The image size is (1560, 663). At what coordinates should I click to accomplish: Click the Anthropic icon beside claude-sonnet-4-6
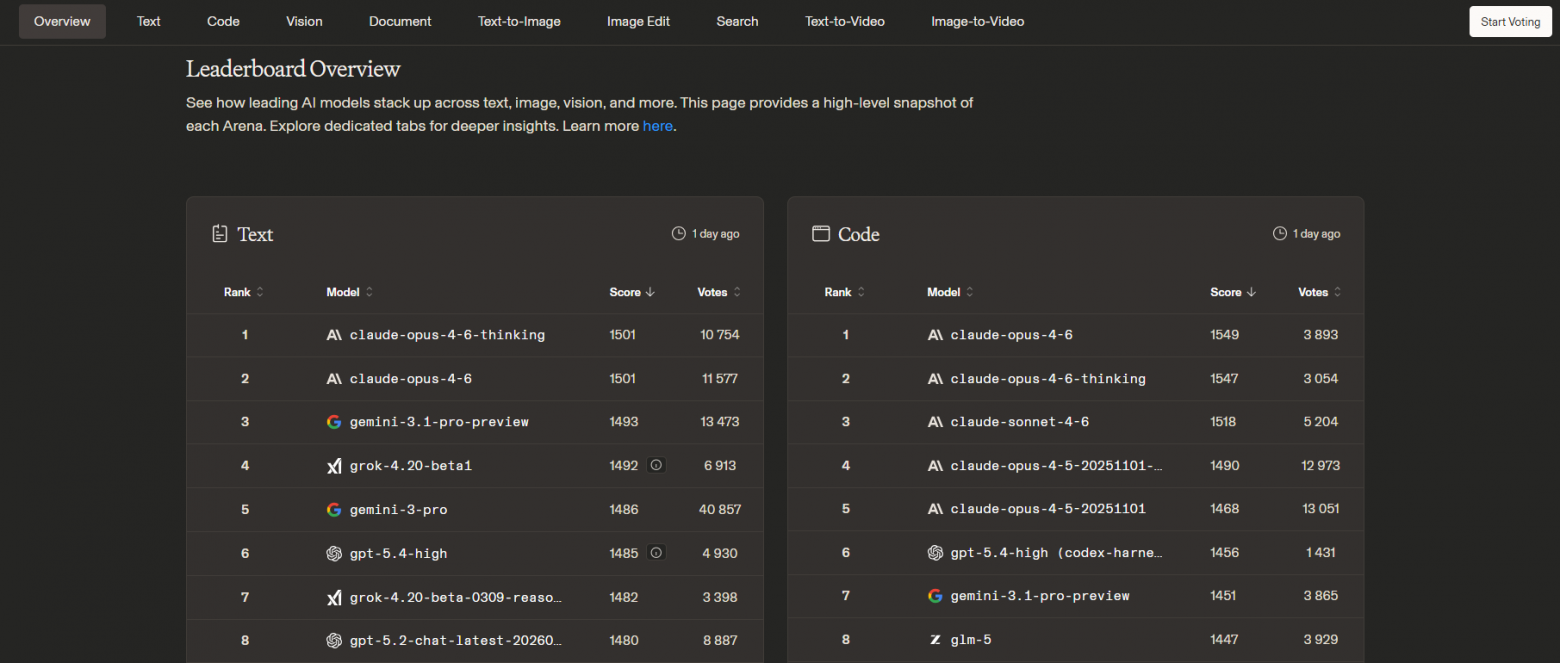[935, 422]
